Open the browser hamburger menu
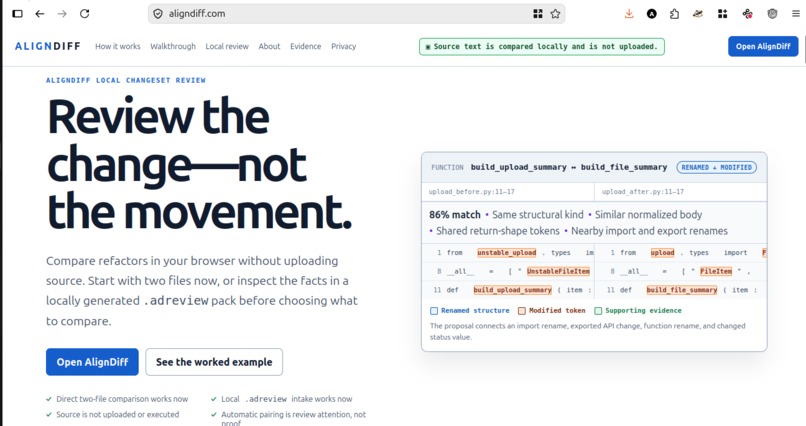 click(796, 14)
